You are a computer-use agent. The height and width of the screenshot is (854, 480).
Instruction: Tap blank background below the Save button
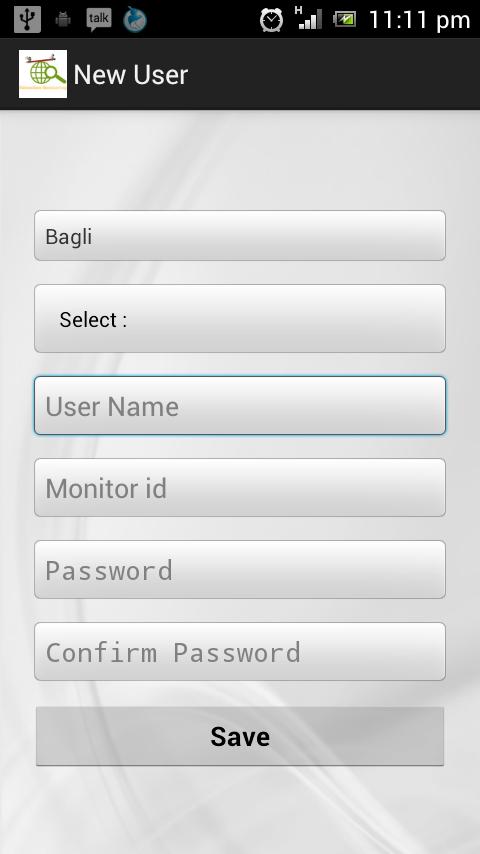[x=240, y=812]
